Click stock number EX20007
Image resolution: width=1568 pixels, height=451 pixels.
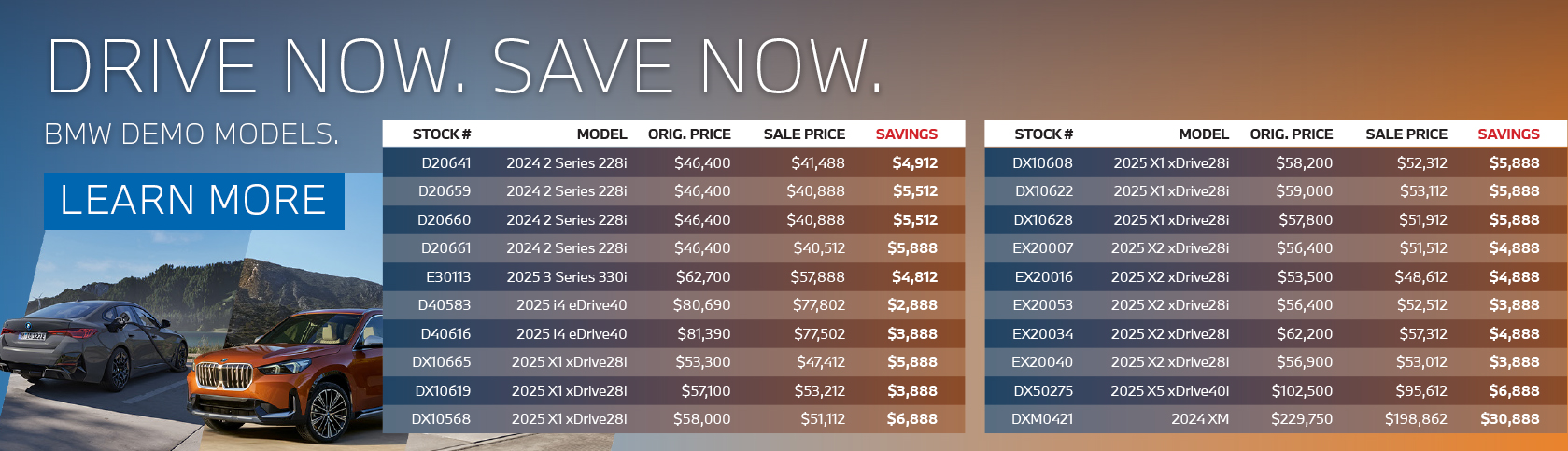(1042, 248)
